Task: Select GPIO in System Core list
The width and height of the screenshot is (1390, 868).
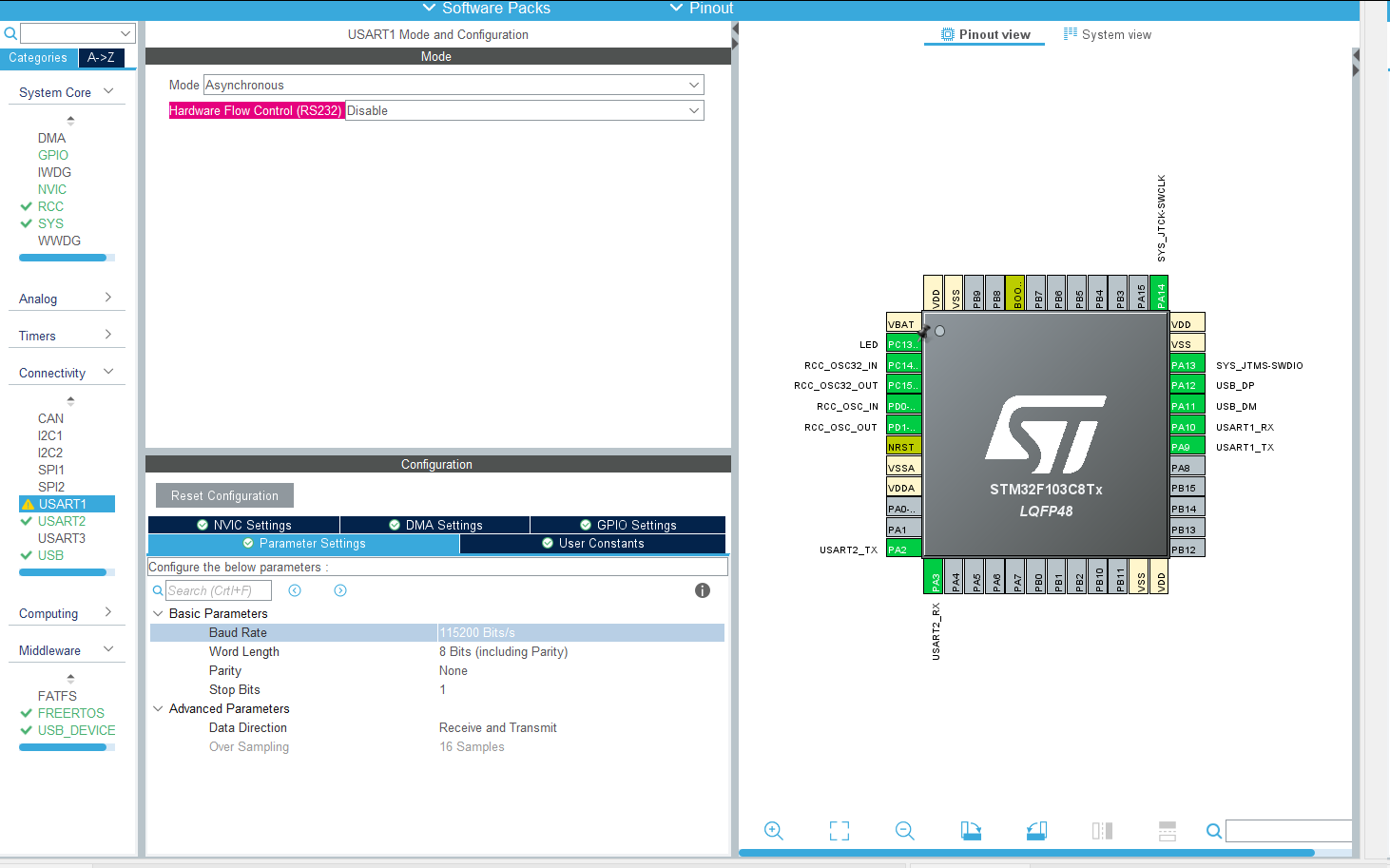Action: coord(53,155)
